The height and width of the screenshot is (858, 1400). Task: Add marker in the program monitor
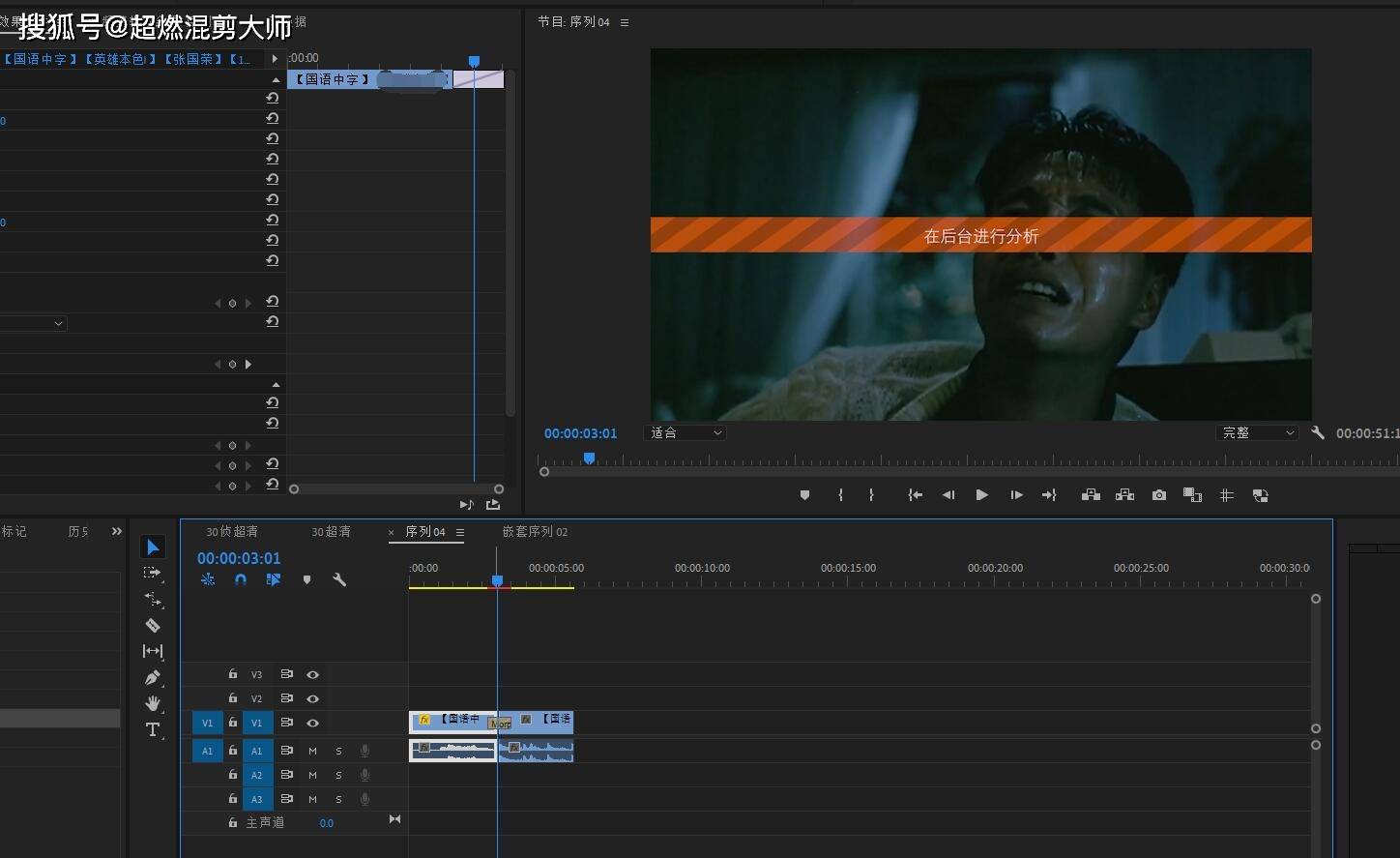tap(804, 495)
